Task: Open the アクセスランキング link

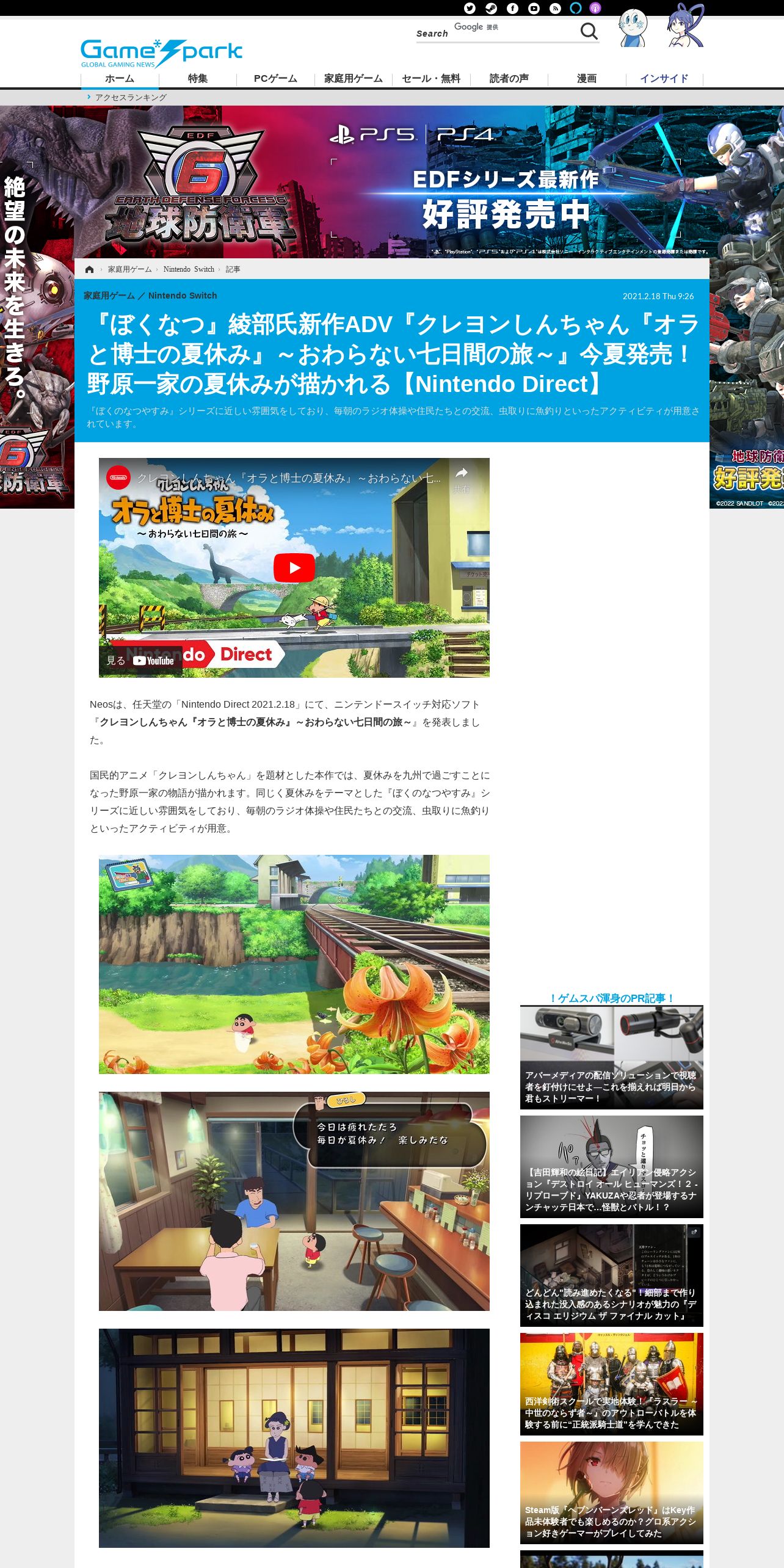Action: coord(131,97)
